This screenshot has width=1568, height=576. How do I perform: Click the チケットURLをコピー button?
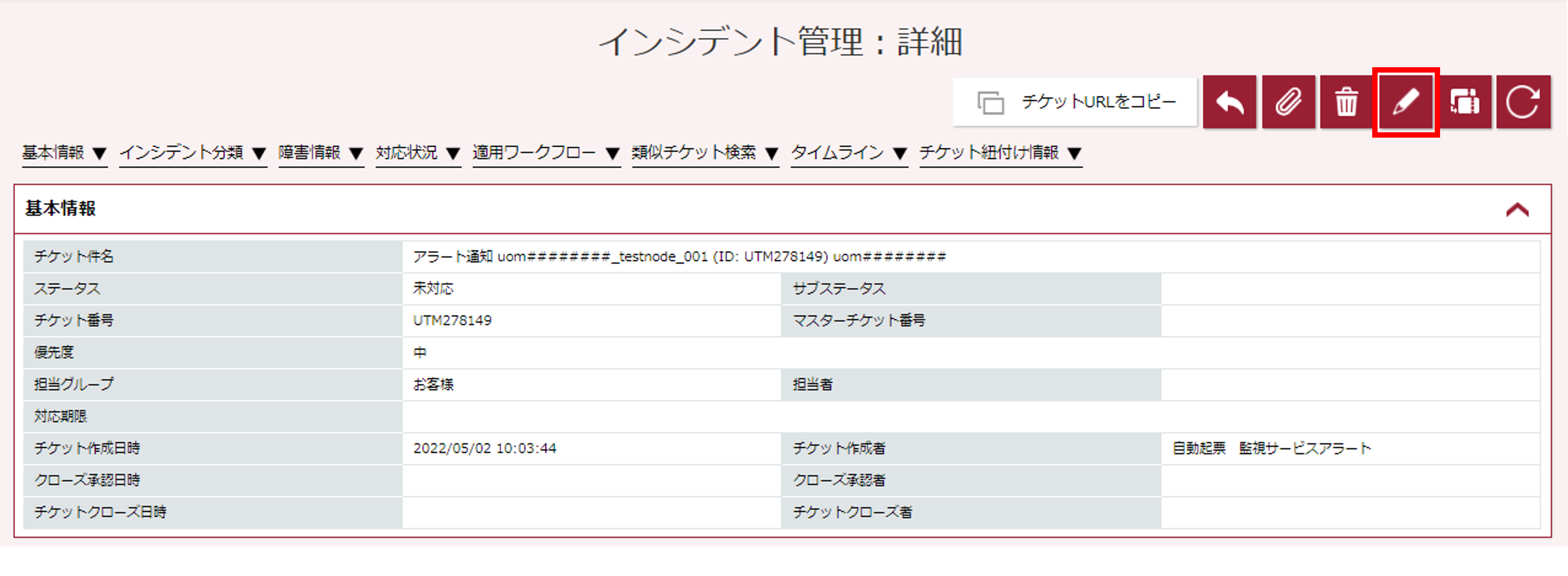1075,102
